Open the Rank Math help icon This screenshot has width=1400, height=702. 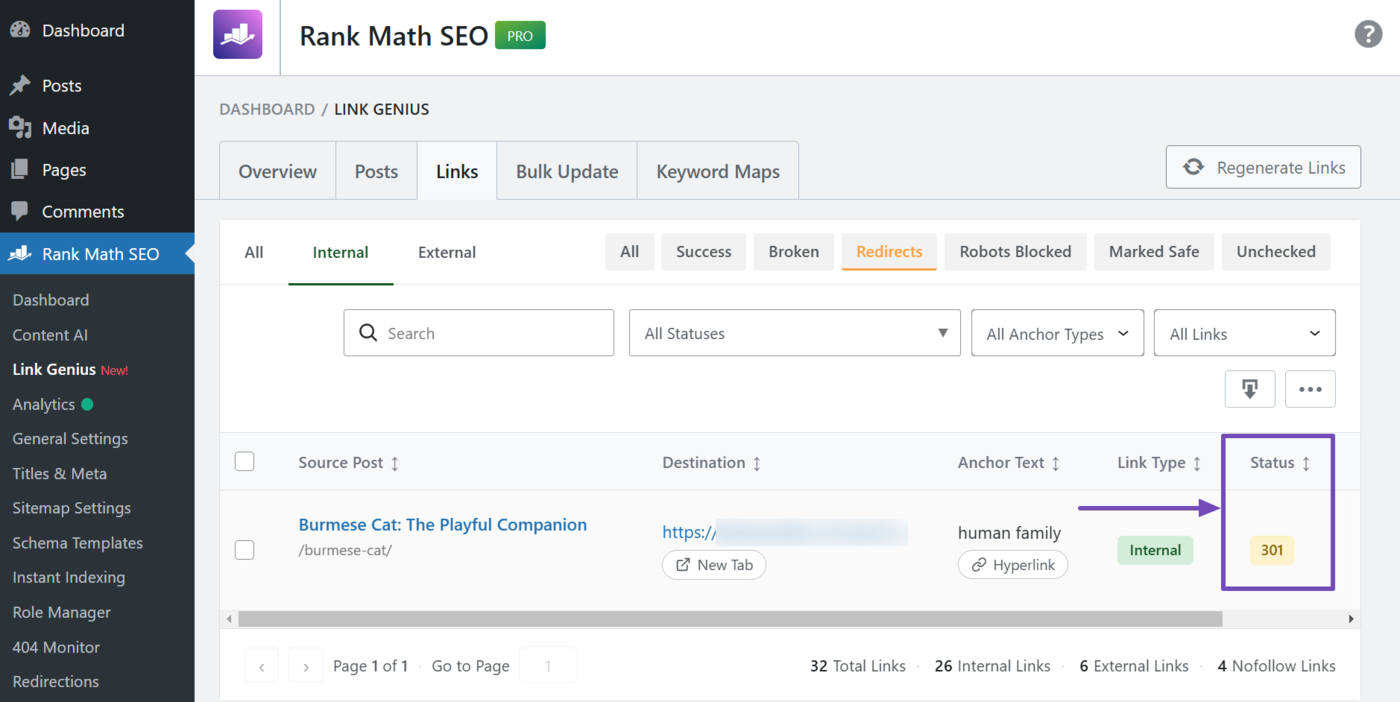[x=1368, y=34]
